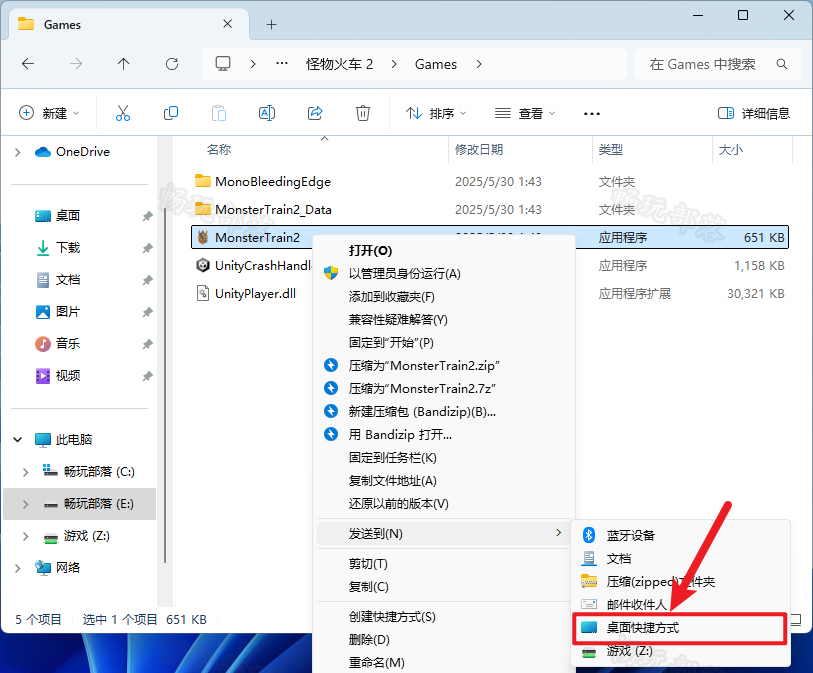
Task: Expand hidden path with address bar ellipsis
Action: click(282, 64)
